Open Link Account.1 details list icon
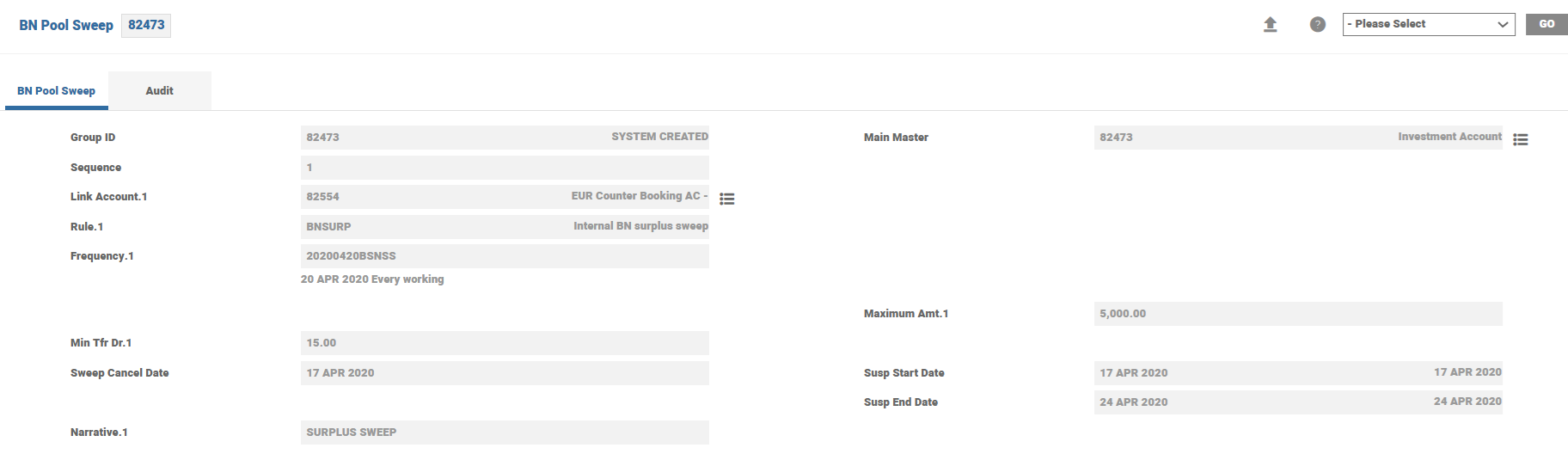 (726, 199)
